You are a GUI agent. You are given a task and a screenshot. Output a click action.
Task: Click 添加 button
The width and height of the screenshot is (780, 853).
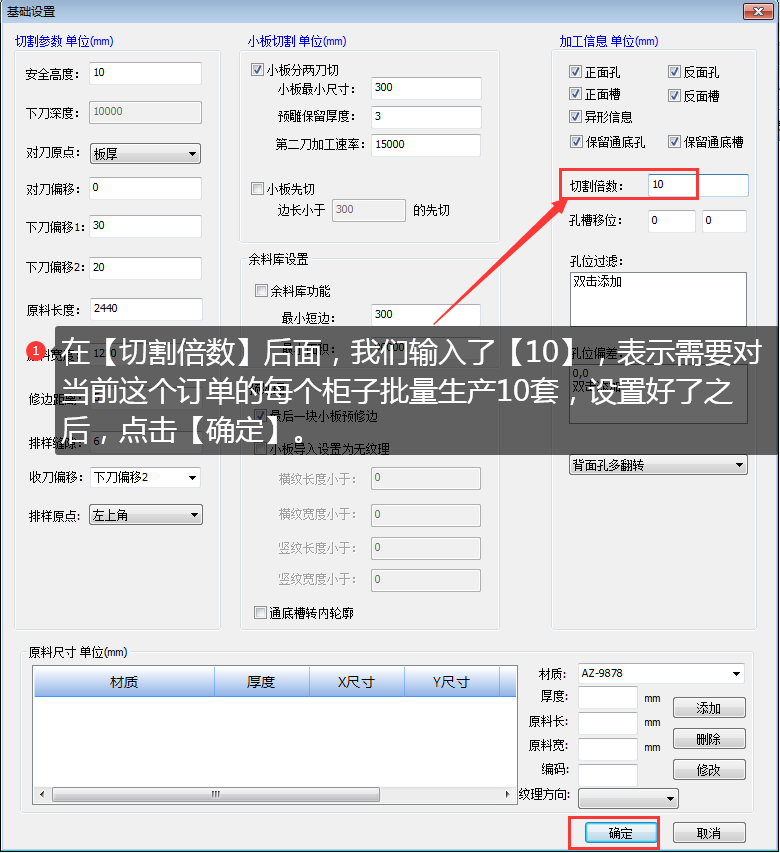pos(709,708)
